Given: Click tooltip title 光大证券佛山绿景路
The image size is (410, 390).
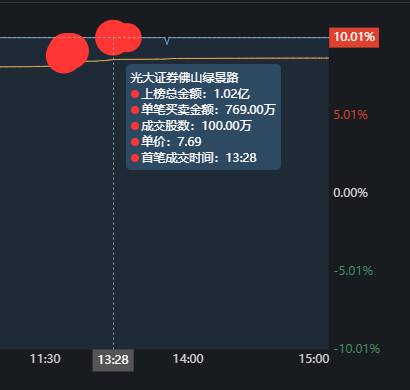Looking at the screenshot, I should (184, 78).
